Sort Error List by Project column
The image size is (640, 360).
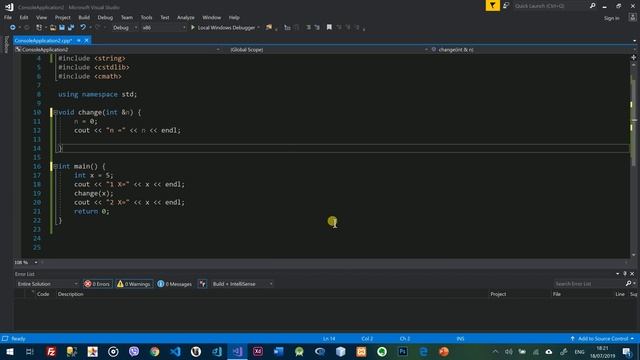[x=498, y=294]
